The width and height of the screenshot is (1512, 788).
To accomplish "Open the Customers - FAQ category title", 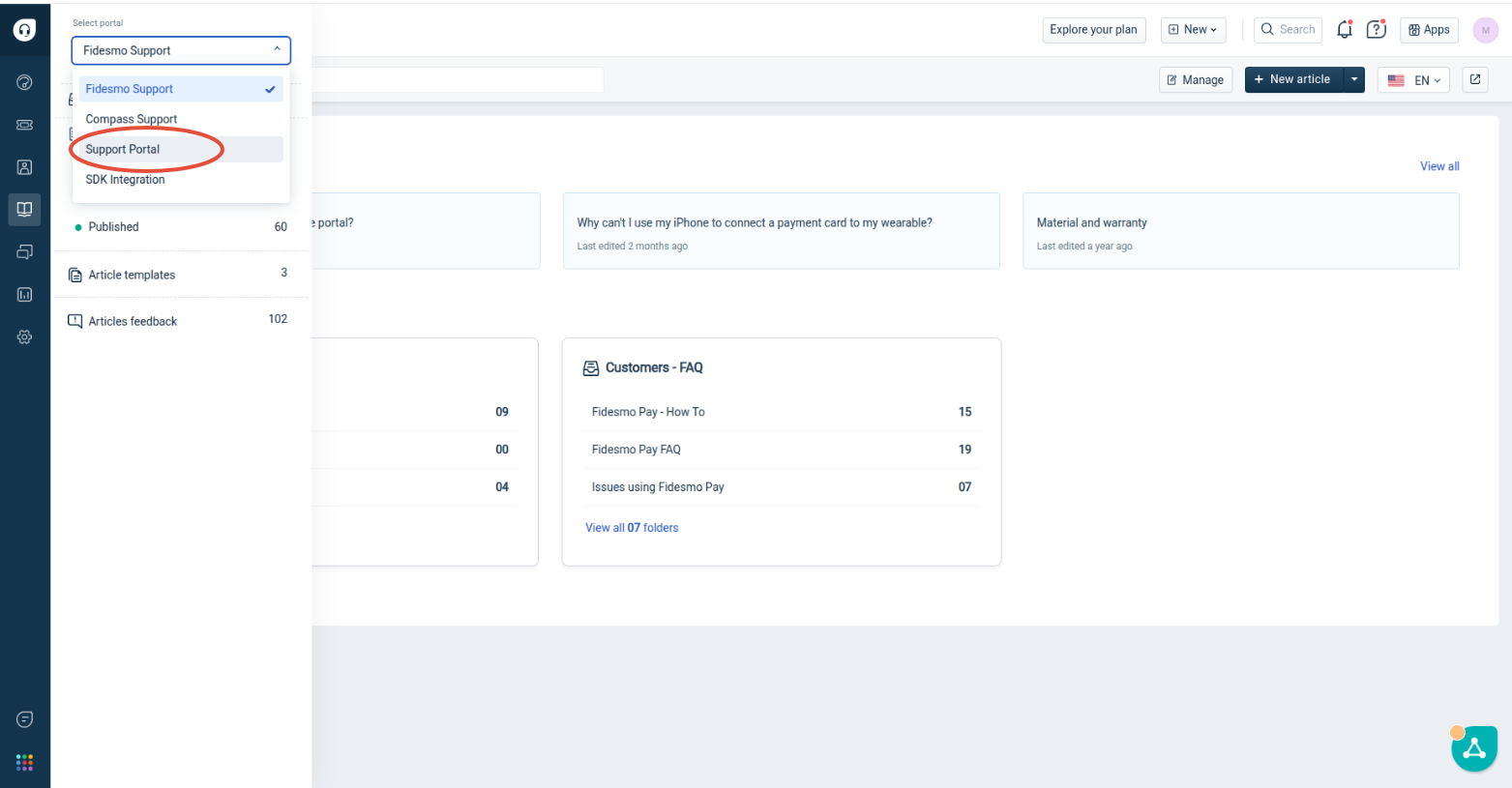I will [x=654, y=368].
